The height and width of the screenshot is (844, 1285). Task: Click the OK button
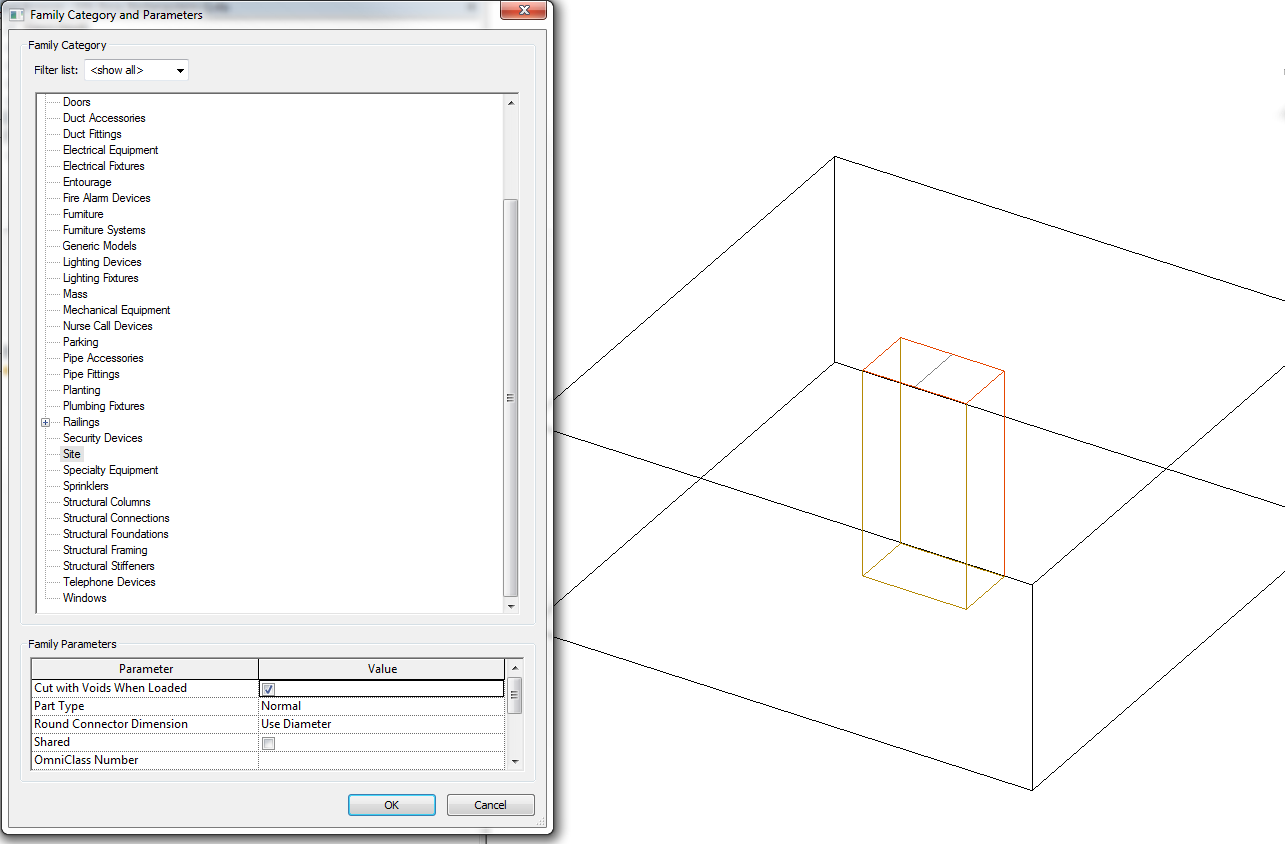point(391,805)
